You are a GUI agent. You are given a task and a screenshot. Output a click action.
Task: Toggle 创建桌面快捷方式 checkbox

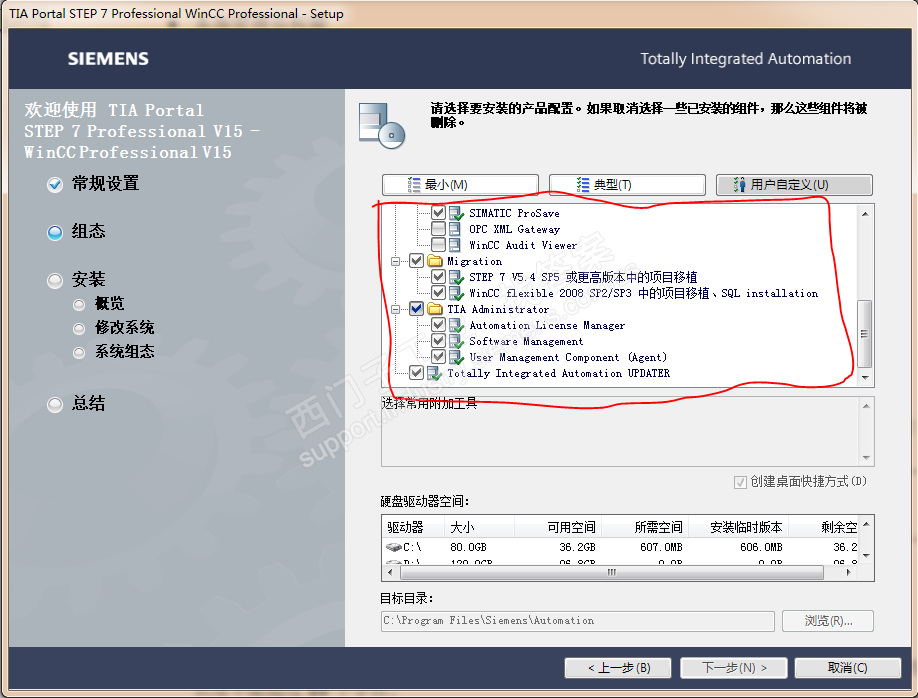click(740, 482)
